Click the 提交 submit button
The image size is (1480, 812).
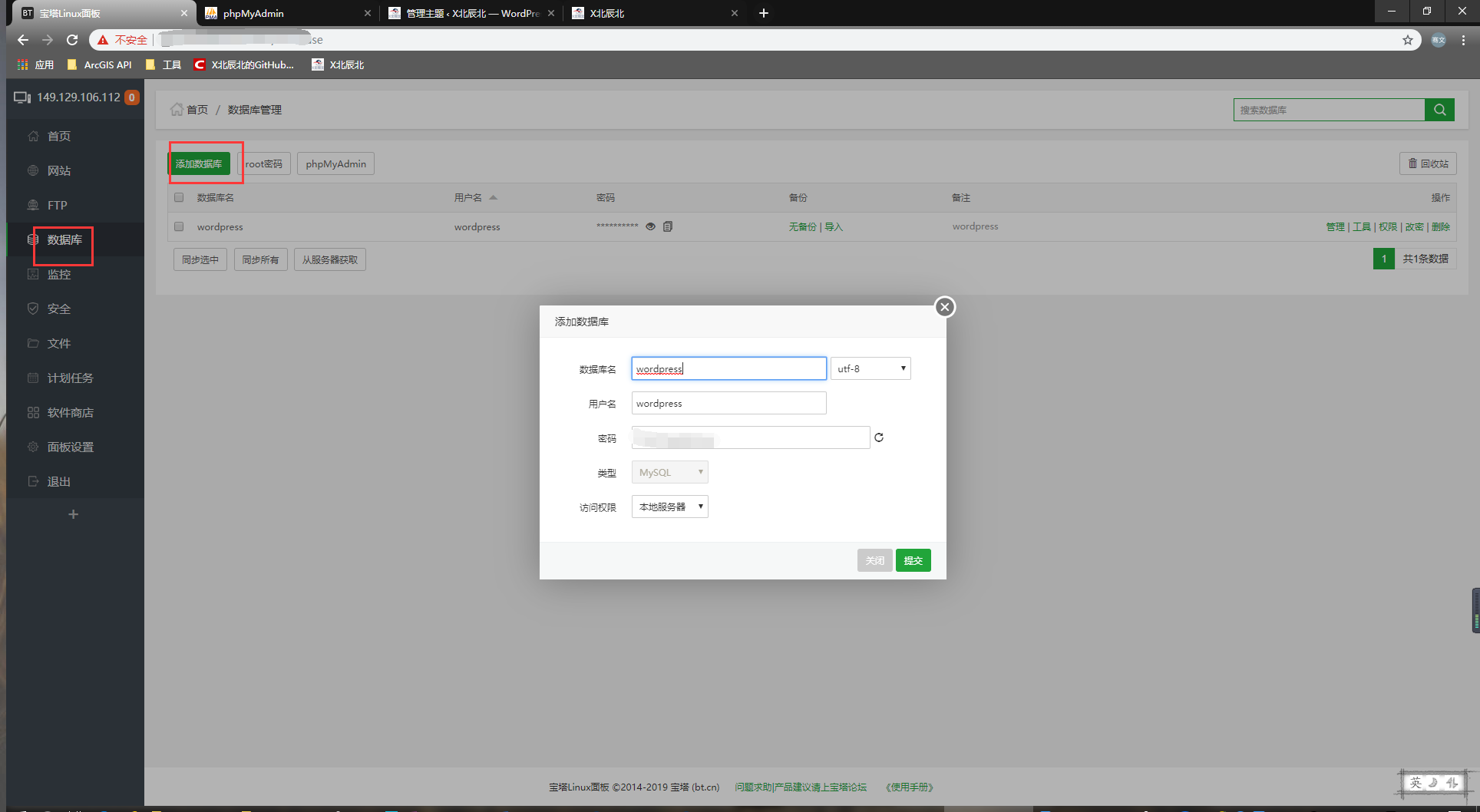coord(913,560)
